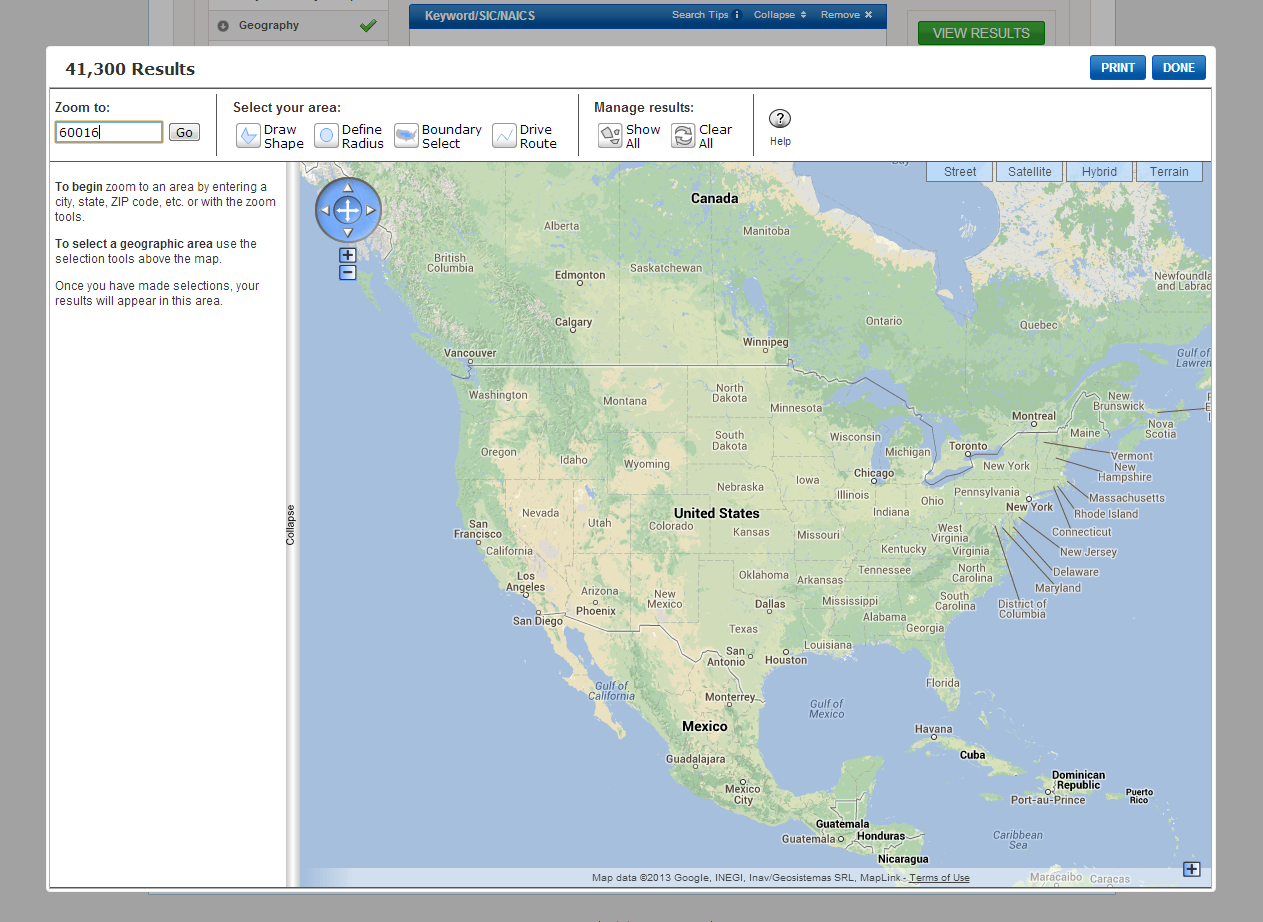Click the Havana city label
The image size is (1263, 922).
click(x=934, y=729)
